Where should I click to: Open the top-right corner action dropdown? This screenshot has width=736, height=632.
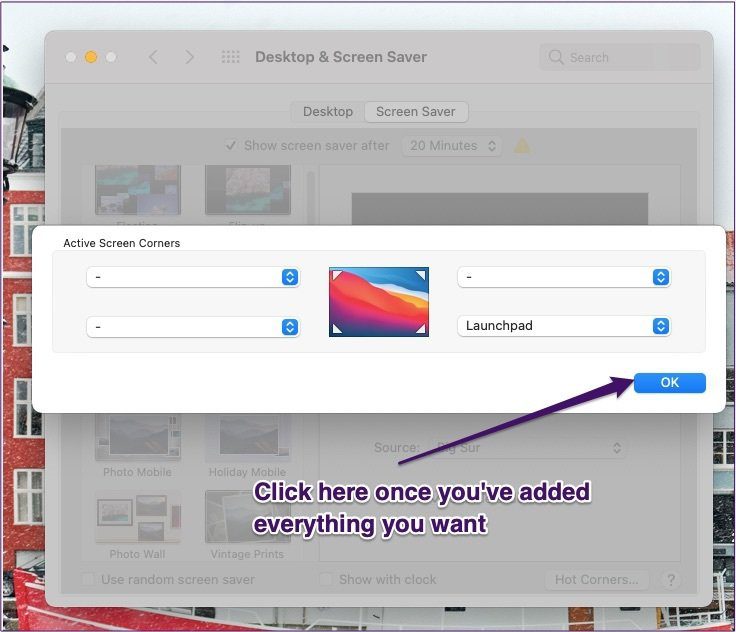(x=564, y=277)
